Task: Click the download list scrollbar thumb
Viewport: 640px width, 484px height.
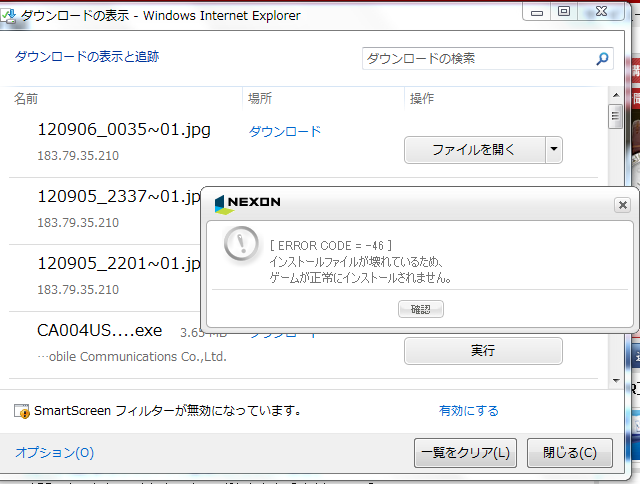Action: click(x=616, y=117)
